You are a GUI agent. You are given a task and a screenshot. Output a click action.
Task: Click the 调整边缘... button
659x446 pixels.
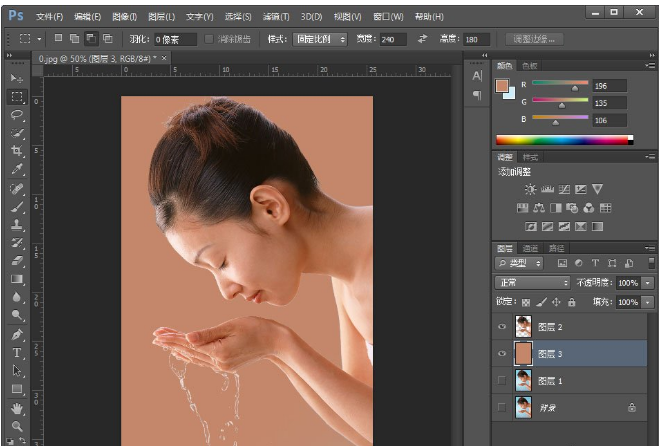click(x=536, y=39)
